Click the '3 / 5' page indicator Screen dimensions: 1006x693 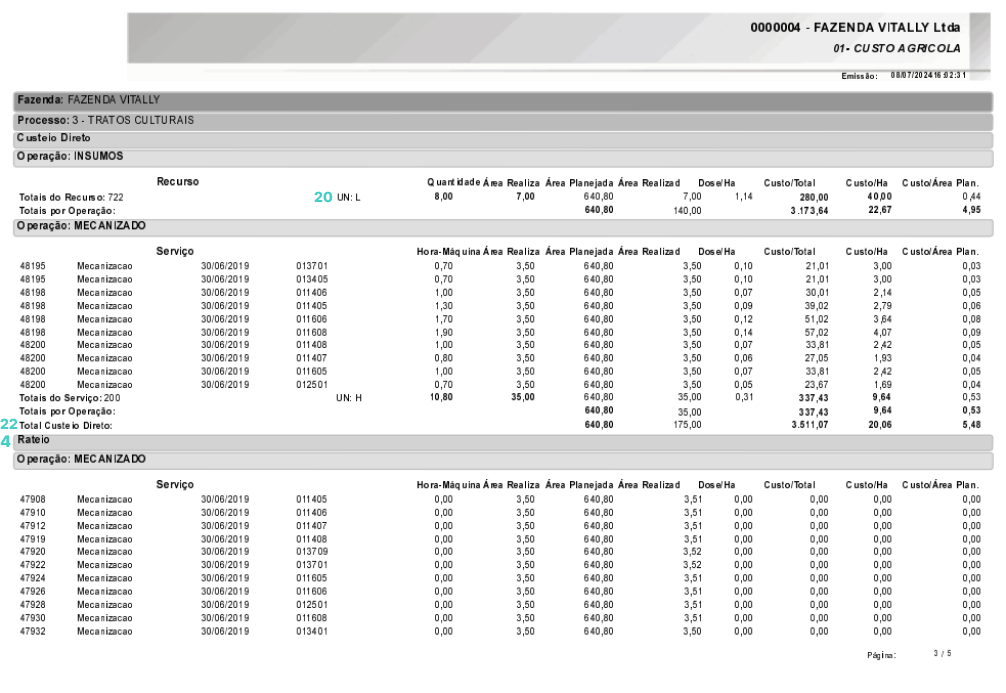(942, 654)
